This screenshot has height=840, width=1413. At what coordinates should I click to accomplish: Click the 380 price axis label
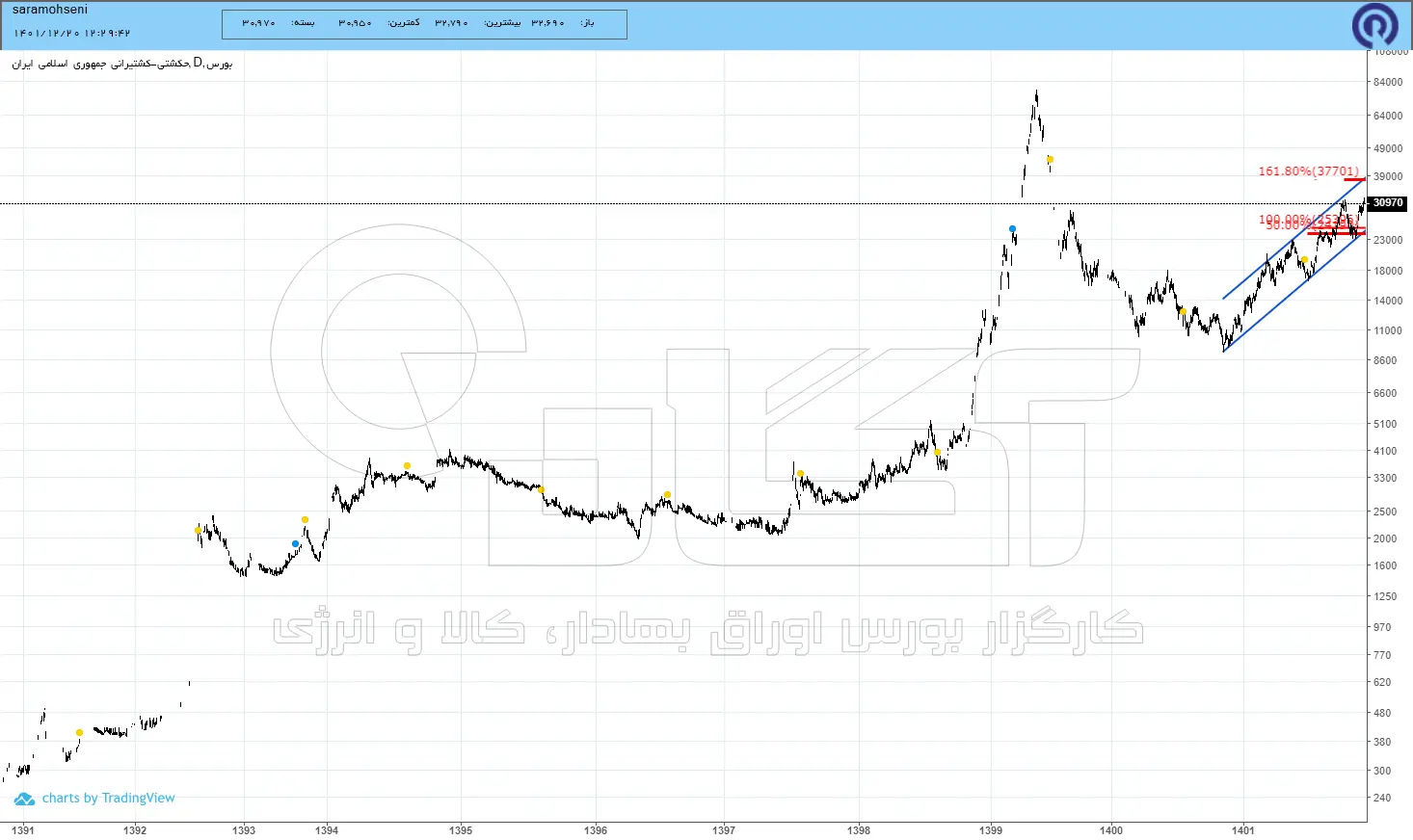1382,742
